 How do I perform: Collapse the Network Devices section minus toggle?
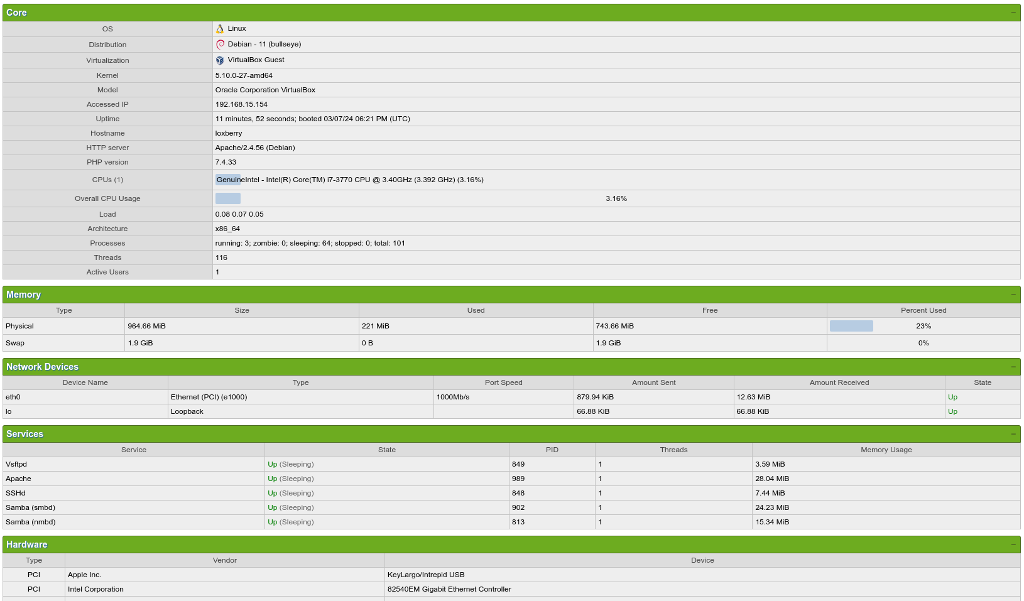pyautogui.click(x=1014, y=366)
